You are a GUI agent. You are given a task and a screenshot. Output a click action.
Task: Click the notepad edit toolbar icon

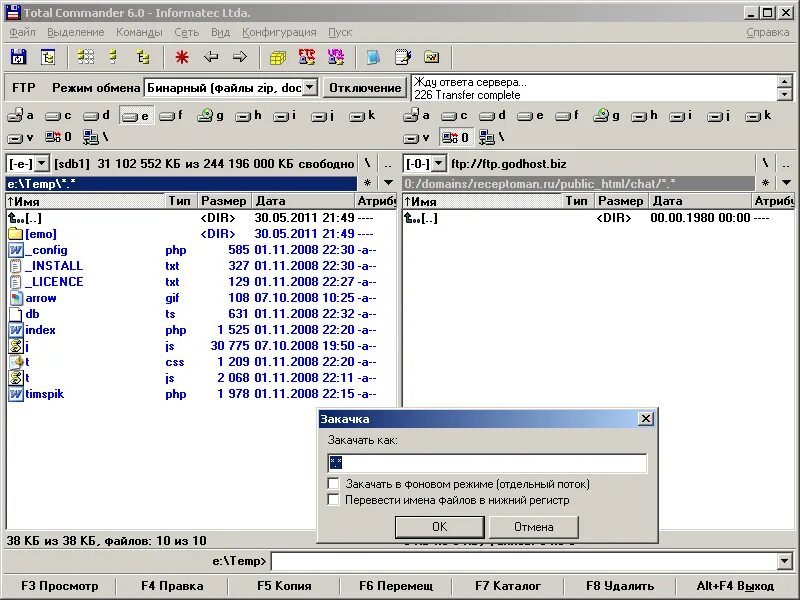pyautogui.click(x=403, y=57)
